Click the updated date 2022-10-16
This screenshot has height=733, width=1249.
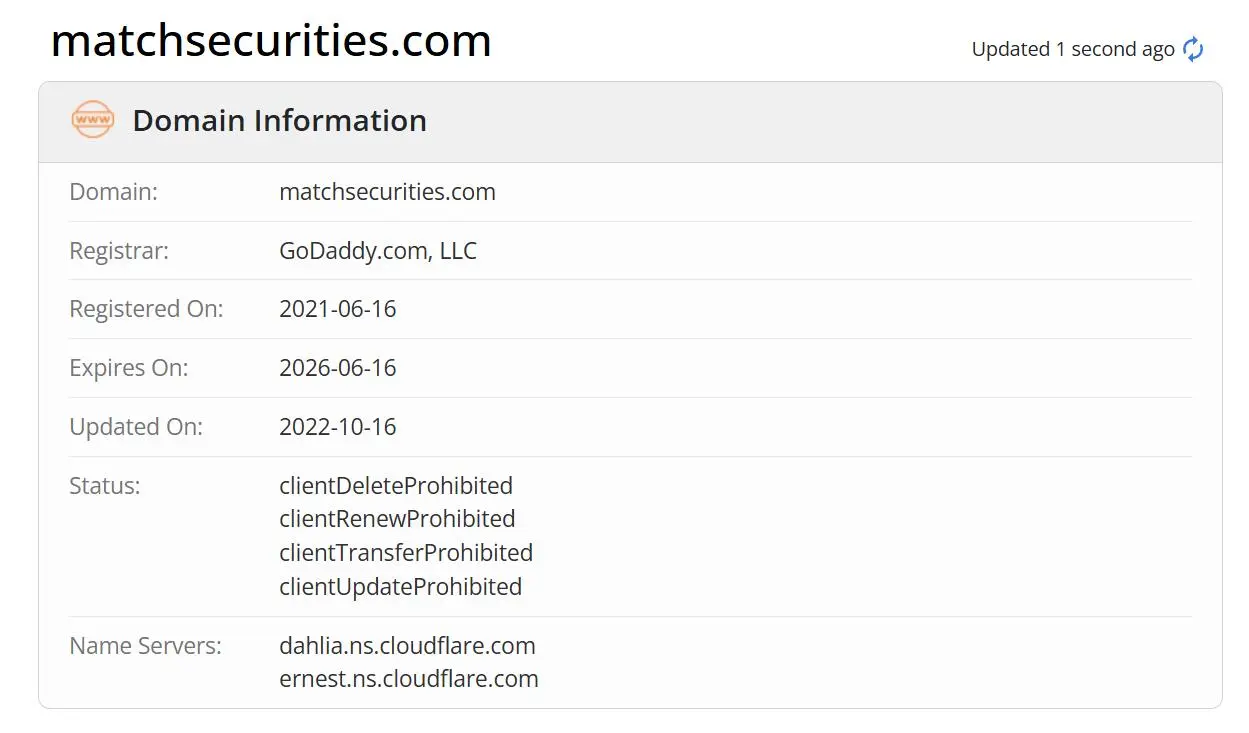(338, 427)
